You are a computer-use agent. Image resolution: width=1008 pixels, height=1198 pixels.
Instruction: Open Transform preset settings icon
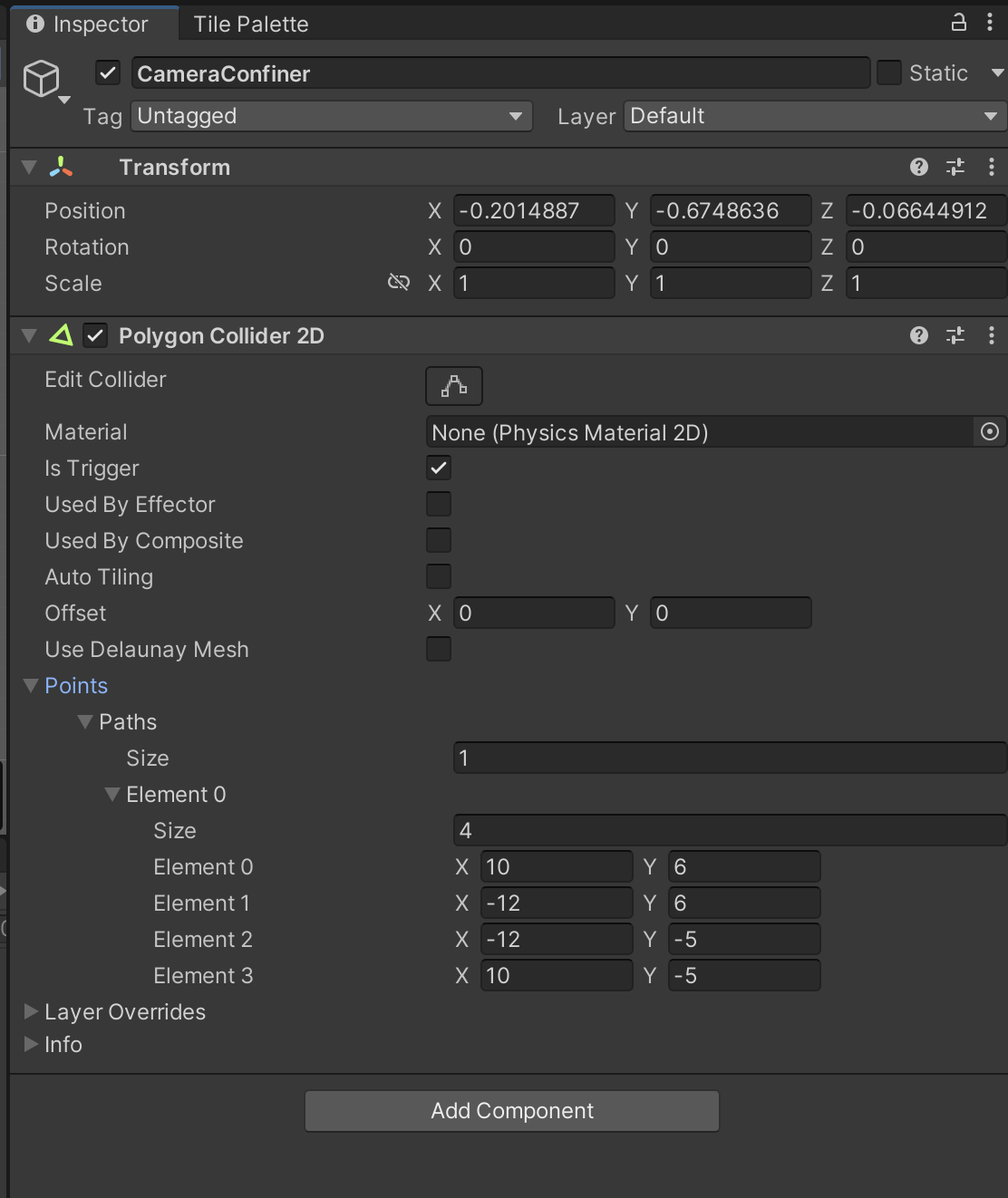tap(955, 167)
